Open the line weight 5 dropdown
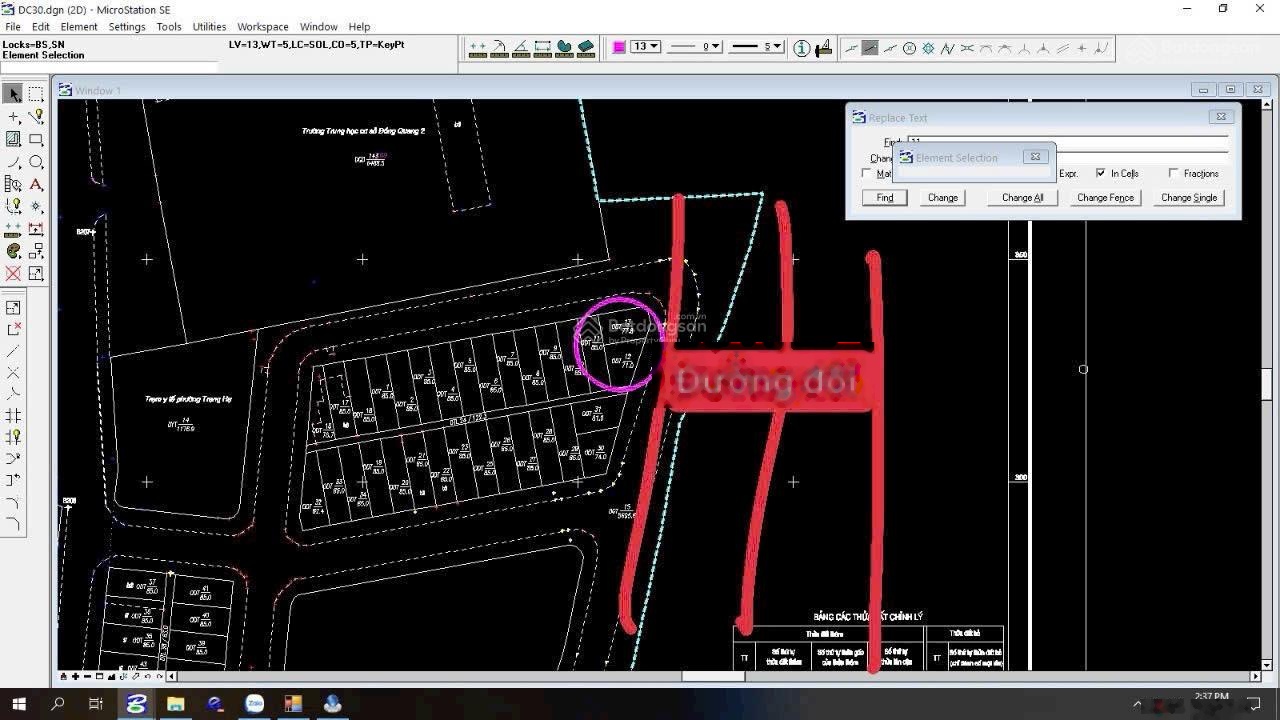 tap(757, 47)
